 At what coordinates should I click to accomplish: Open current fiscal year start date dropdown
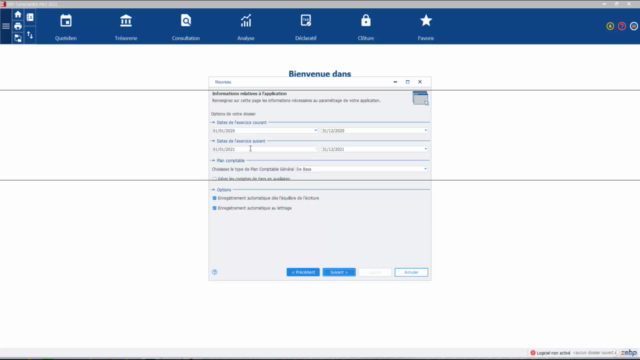(316, 131)
